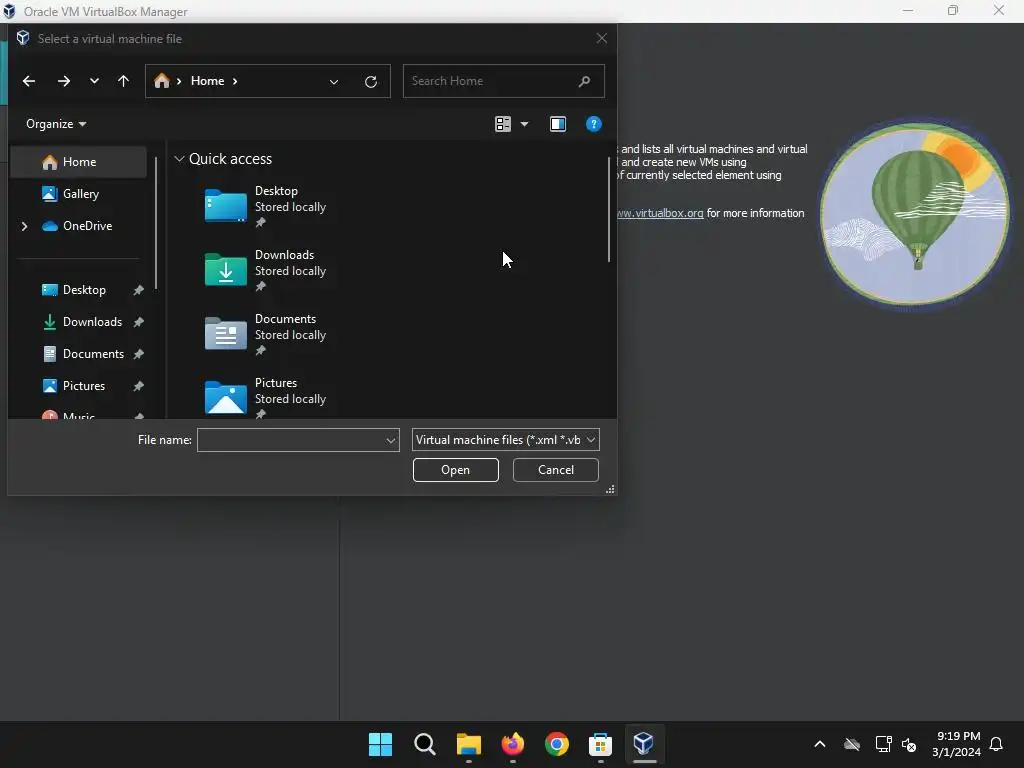
Task: Open pinned Desktop in sidebar
Action: click(84, 290)
